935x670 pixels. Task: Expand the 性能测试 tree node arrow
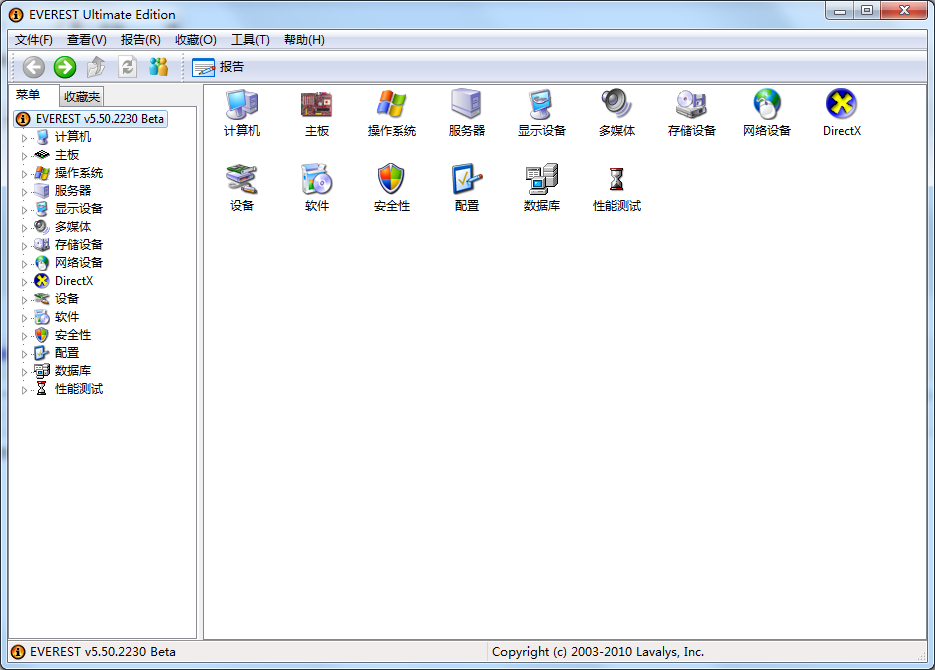pyautogui.click(x=25, y=389)
